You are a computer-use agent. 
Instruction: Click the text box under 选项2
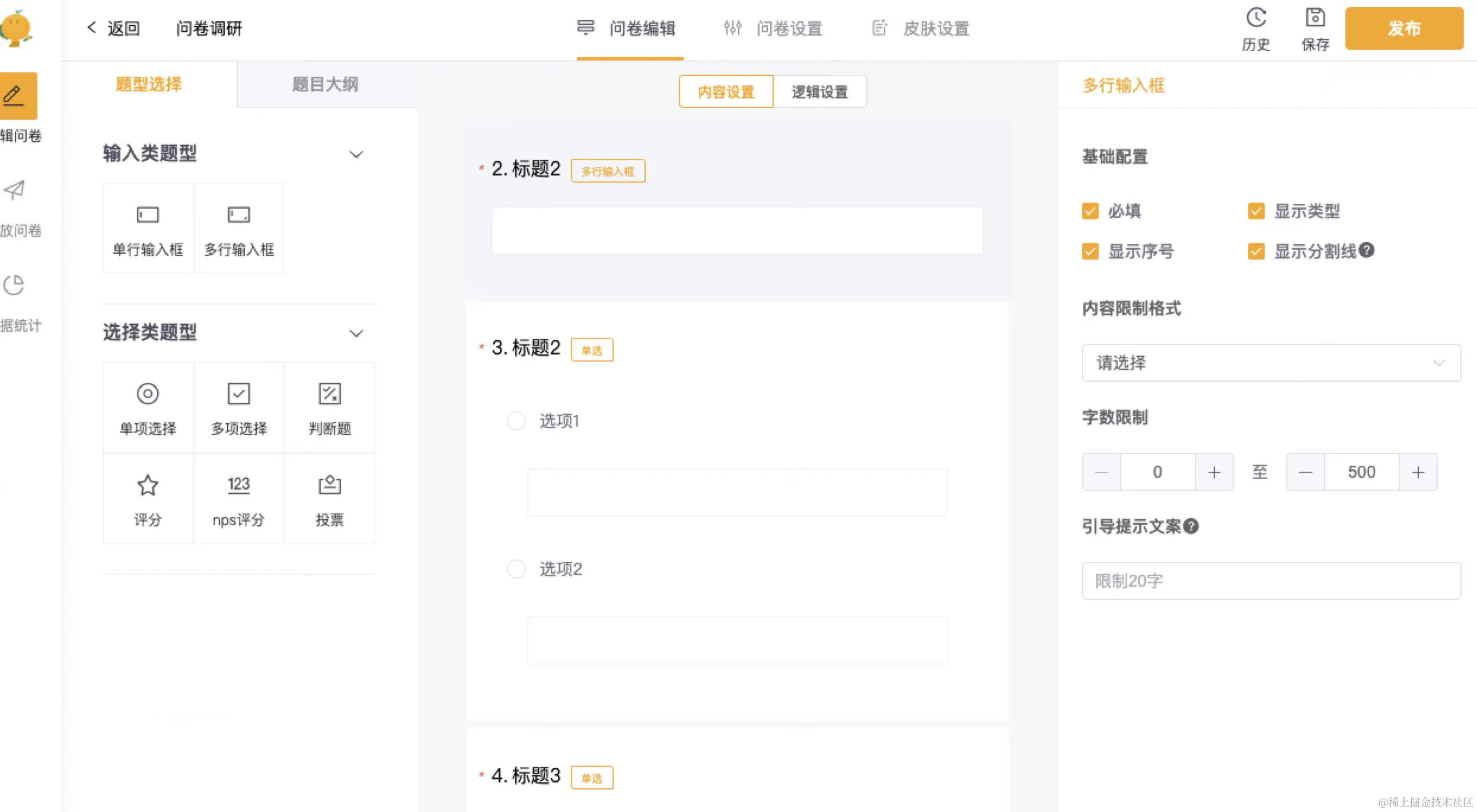coord(737,641)
